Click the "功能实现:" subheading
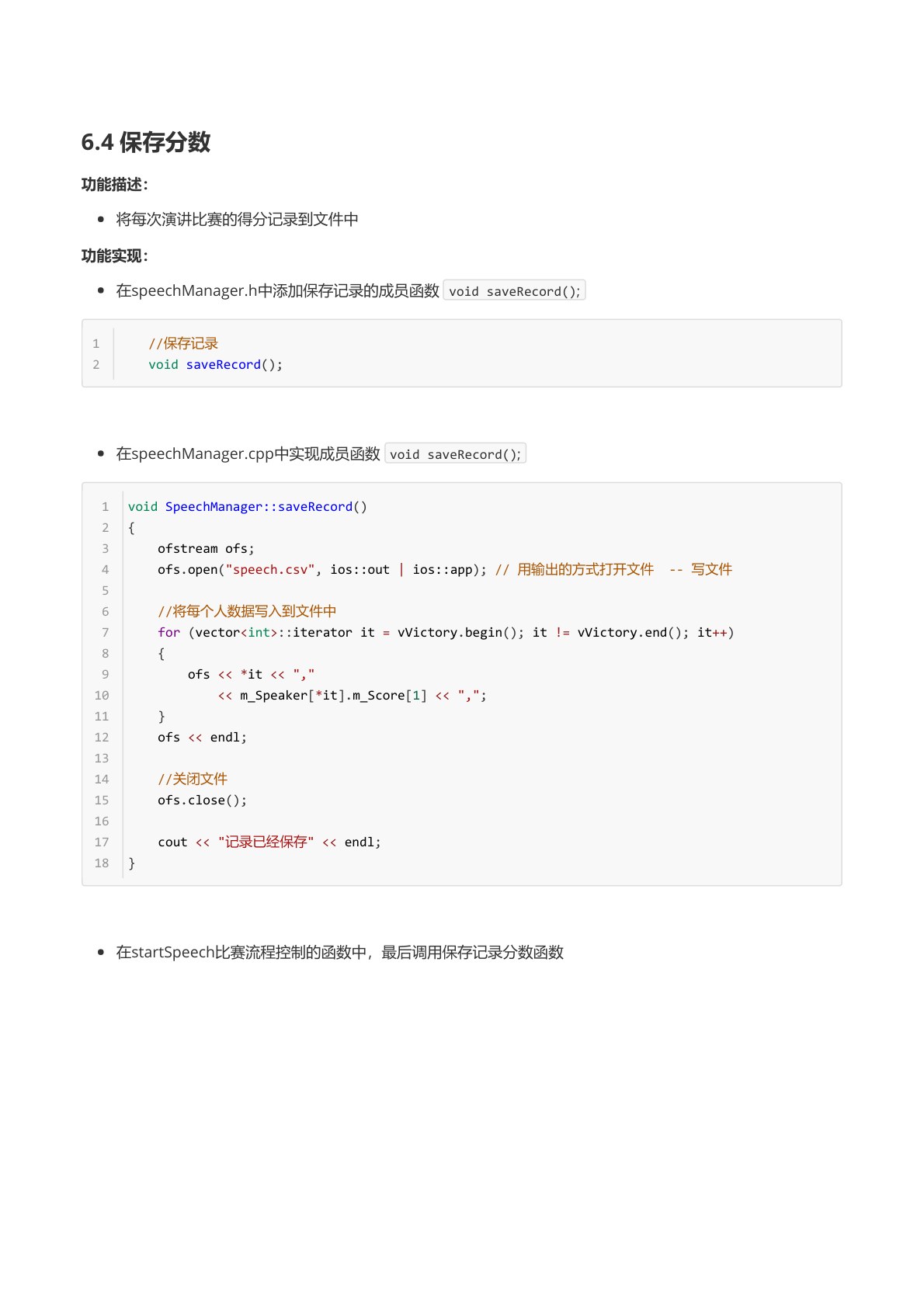The width and height of the screenshot is (924, 1306). click(x=114, y=256)
